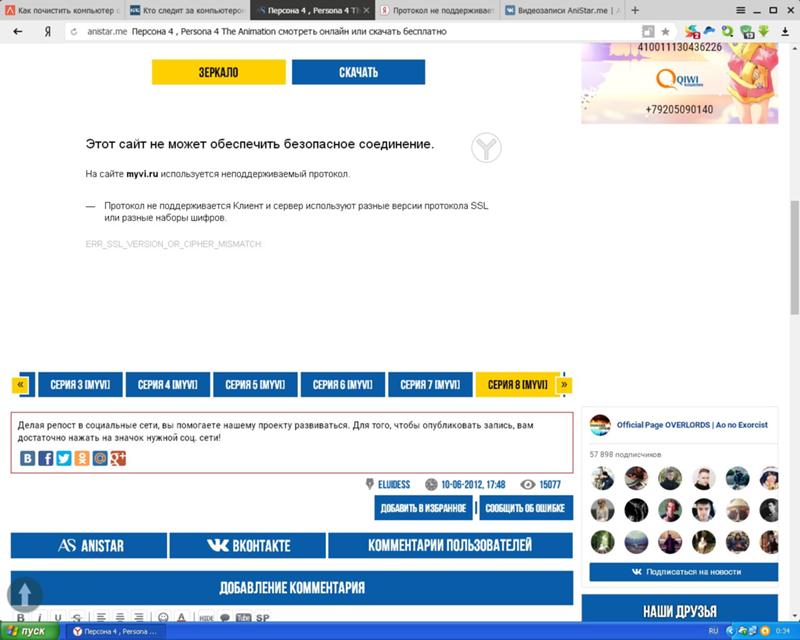Open Official Page OVERLORDS group link
Image resolution: width=800 pixels, height=640 pixels.
(x=692, y=425)
